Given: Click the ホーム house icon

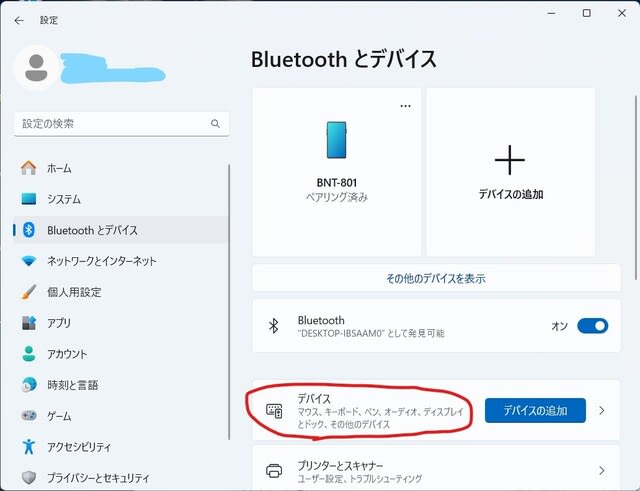Looking at the screenshot, I should click(29, 168).
